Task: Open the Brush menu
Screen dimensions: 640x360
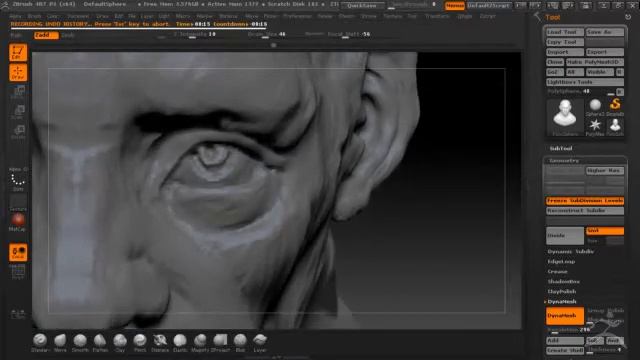Action: (x=34, y=16)
